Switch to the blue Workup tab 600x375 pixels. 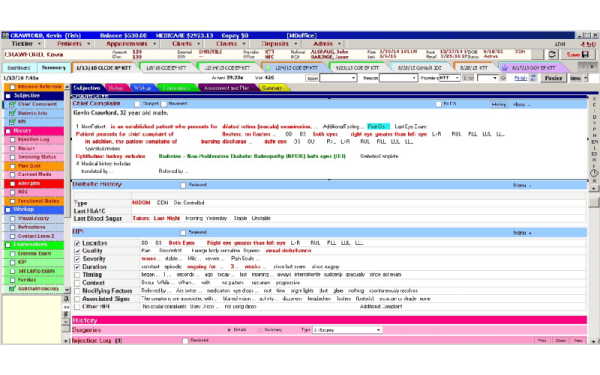coord(142,88)
